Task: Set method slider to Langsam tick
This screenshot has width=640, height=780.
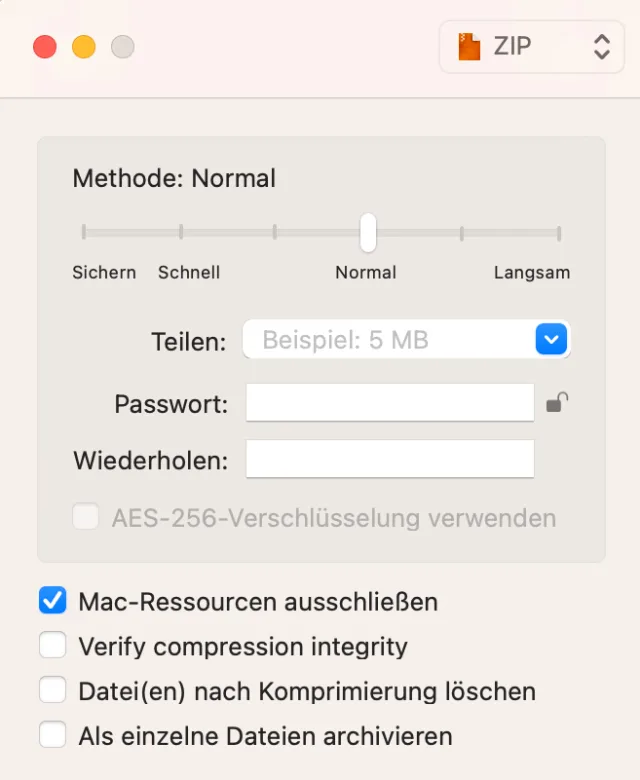Action: 559,232
